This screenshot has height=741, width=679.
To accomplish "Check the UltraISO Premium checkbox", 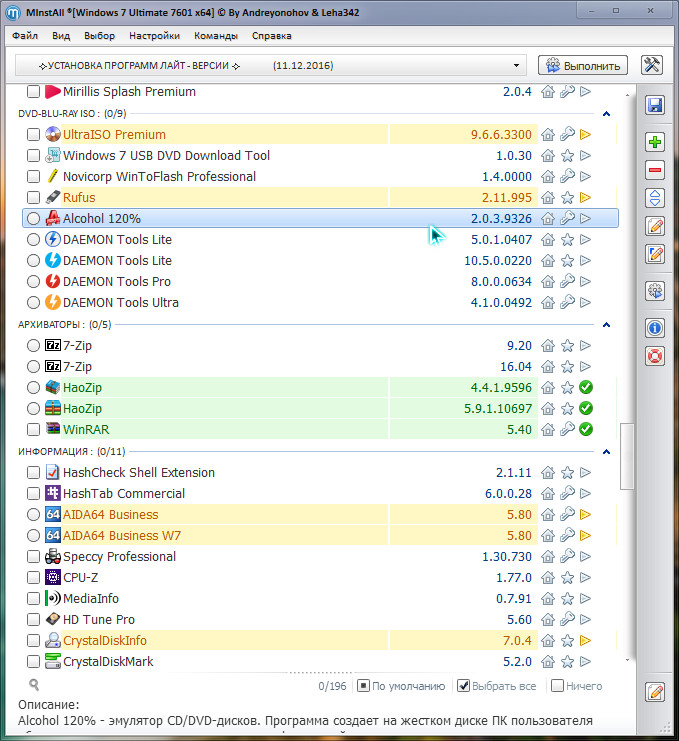I will [33, 135].
